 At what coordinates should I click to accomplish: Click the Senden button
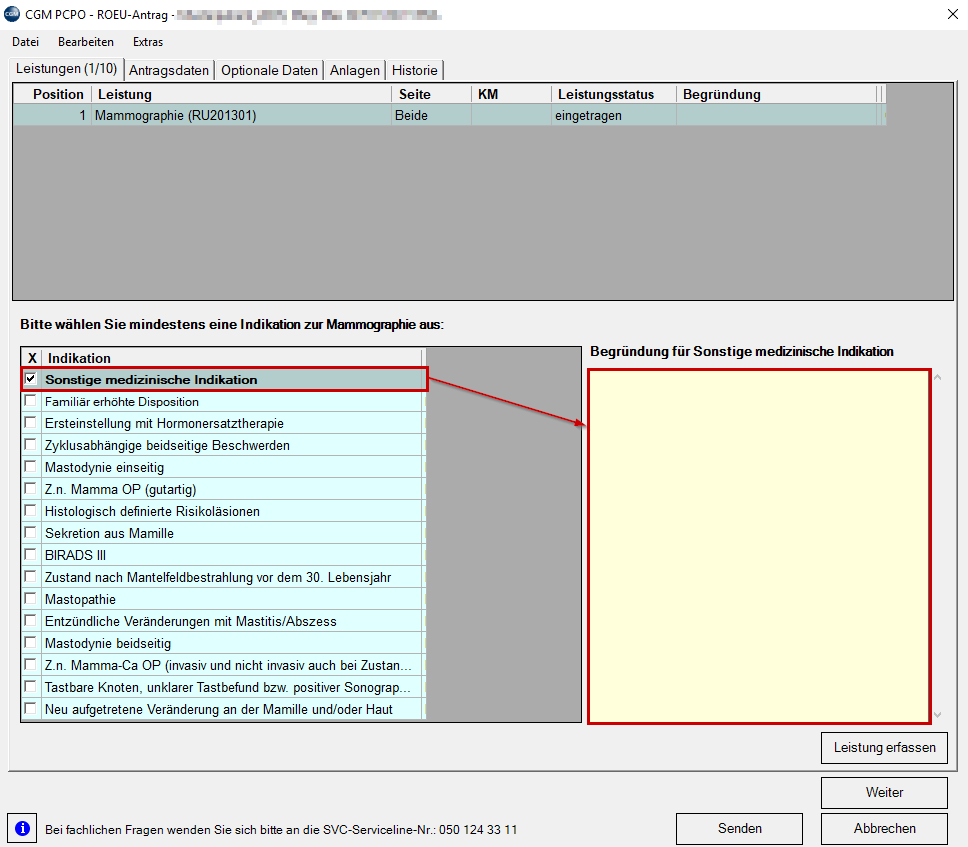click(x=740, y=828)
